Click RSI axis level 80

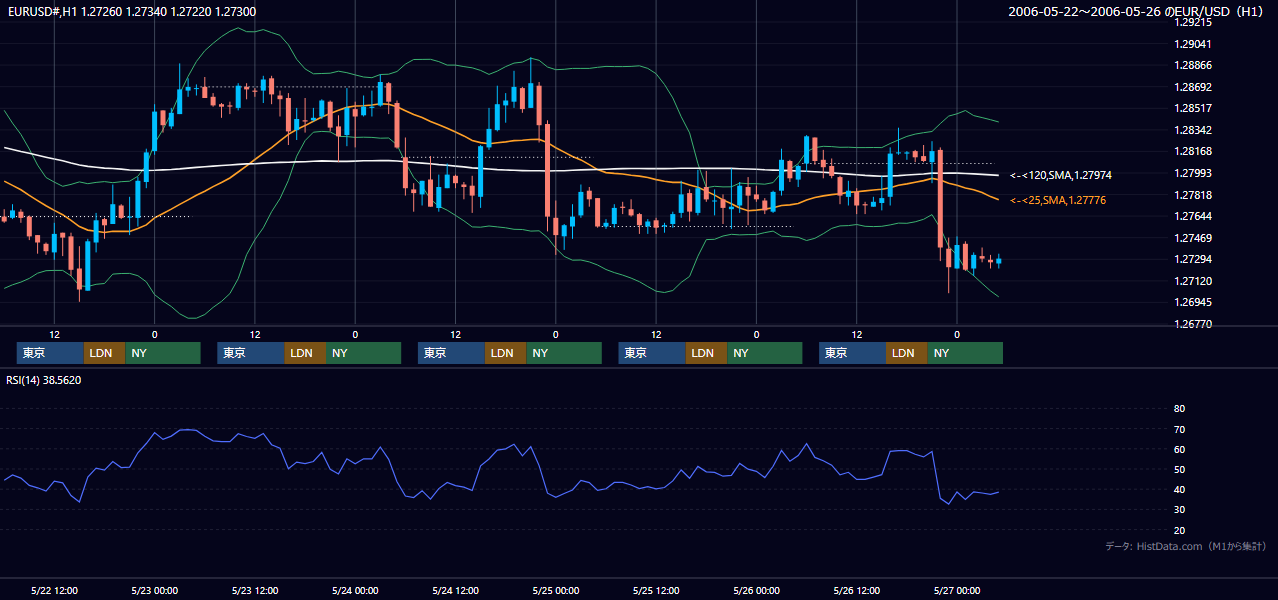pyautogui.click(x=1179, y=409)
